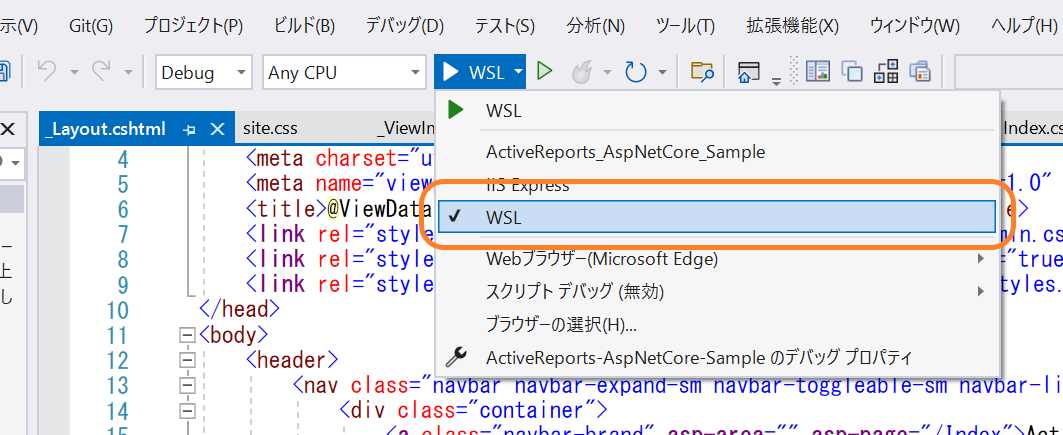The image size is (1063, 435).
Task: Open the ツール(T) menu
Action: pos(685,26)
